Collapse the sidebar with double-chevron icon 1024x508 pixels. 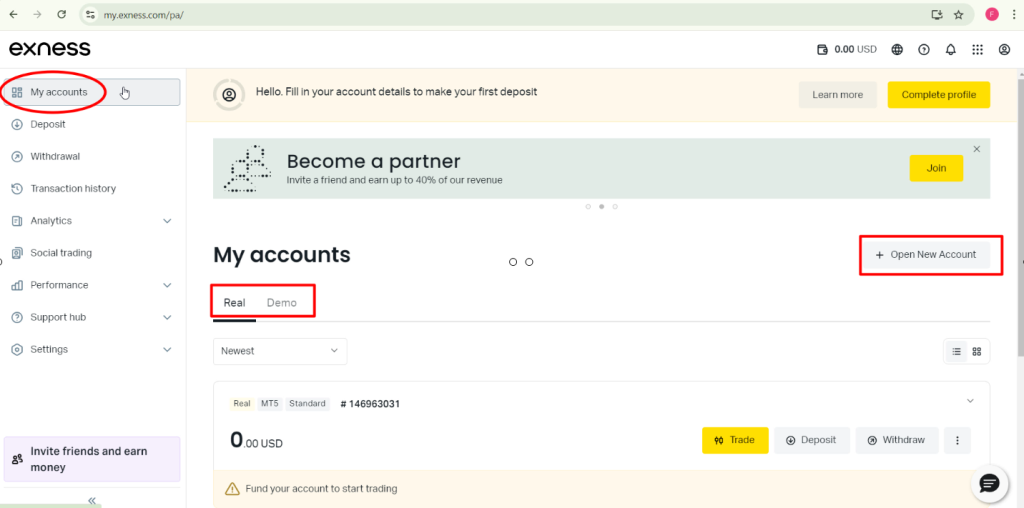(x=92, y=500)
